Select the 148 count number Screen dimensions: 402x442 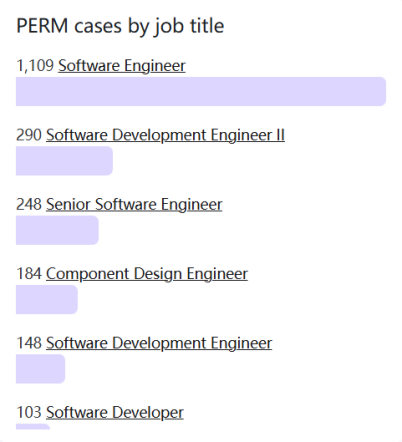pyautogui.click(x=29, y=343)
